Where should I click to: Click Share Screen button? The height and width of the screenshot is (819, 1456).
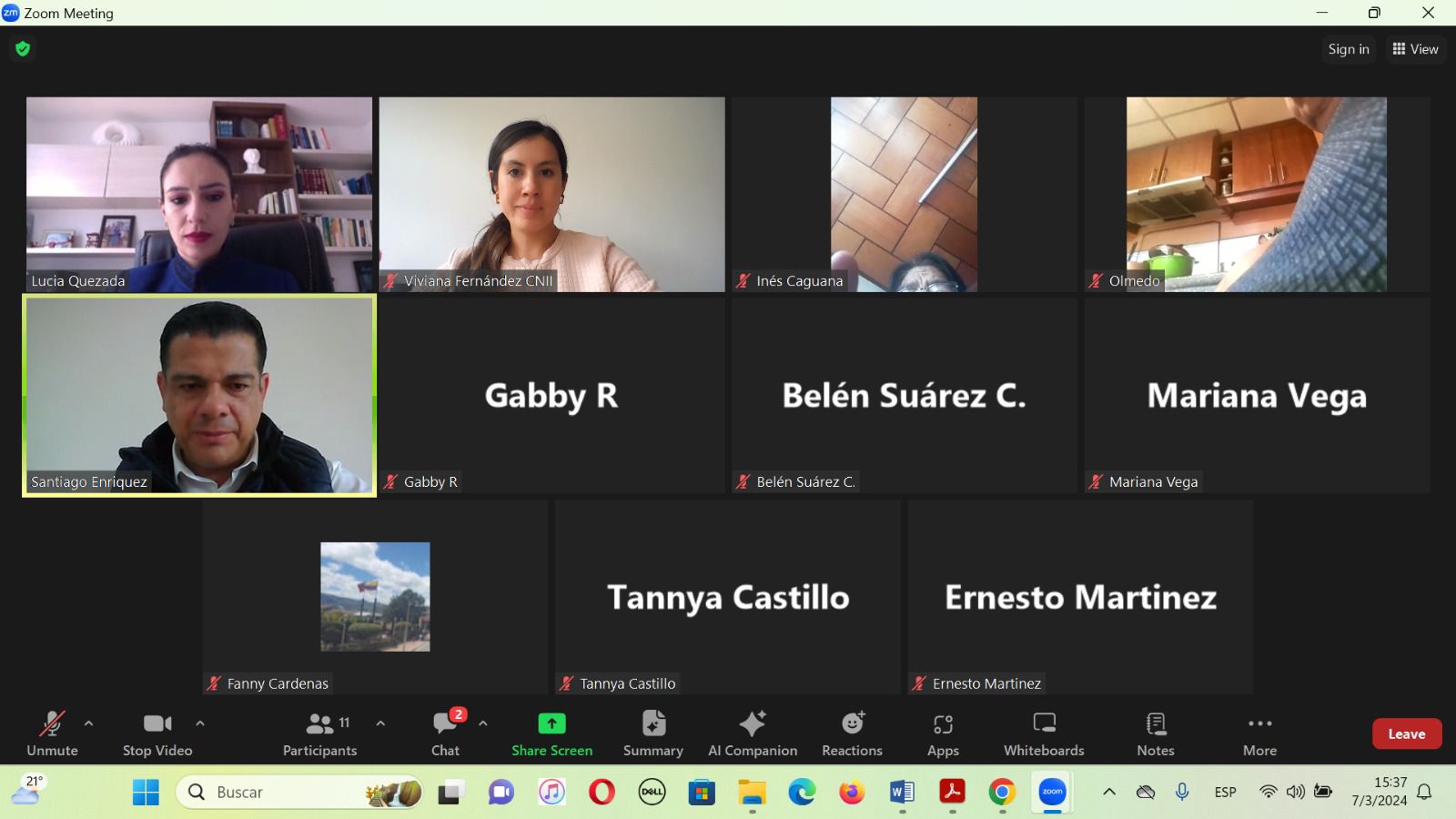(551, 733)
